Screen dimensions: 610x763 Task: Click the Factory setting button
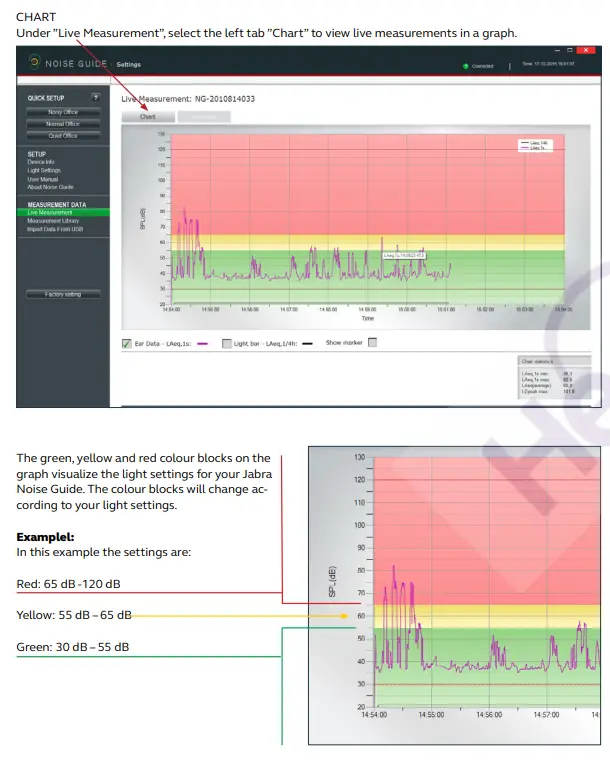pyautogui.click(x=63, y=294)
